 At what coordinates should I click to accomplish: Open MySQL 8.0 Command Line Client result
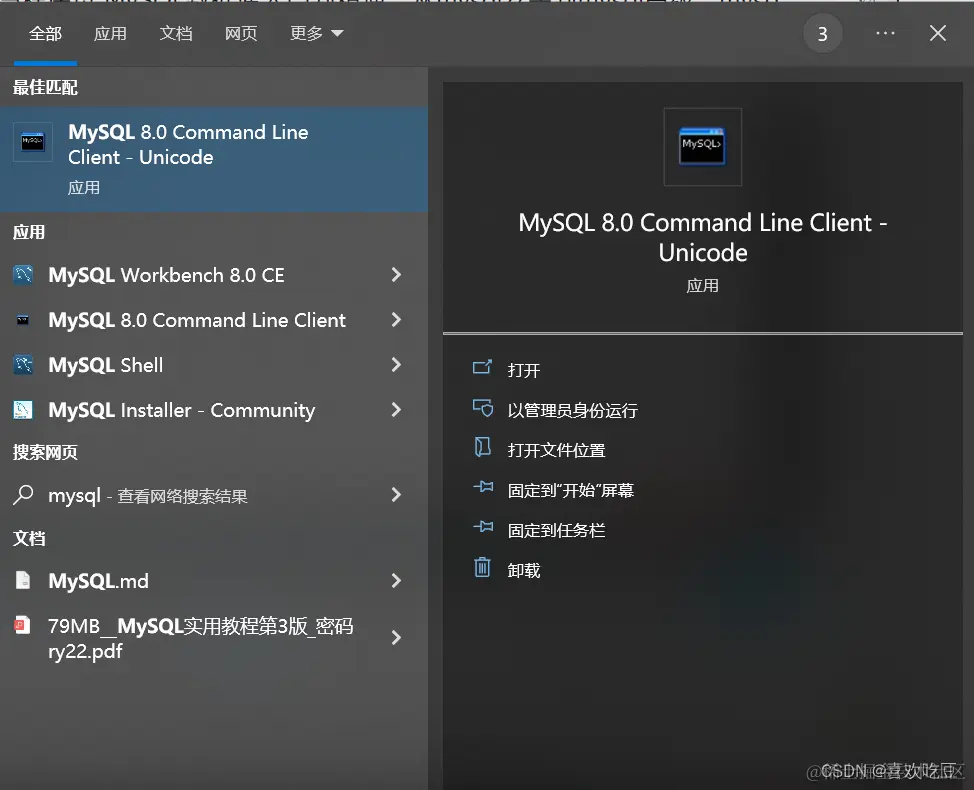click(x=214, y=320)
